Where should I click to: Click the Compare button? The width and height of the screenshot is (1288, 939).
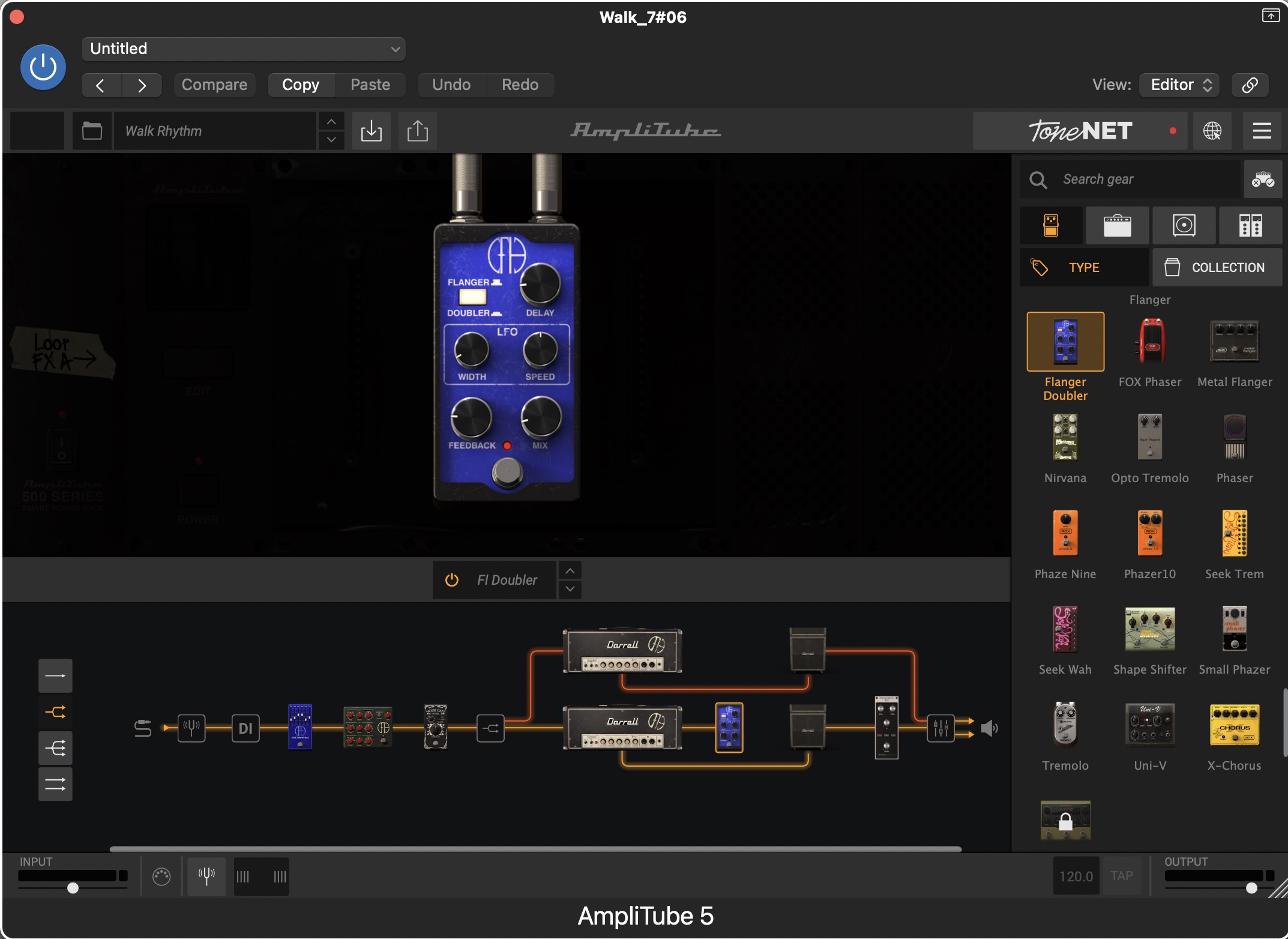point(214,85)
